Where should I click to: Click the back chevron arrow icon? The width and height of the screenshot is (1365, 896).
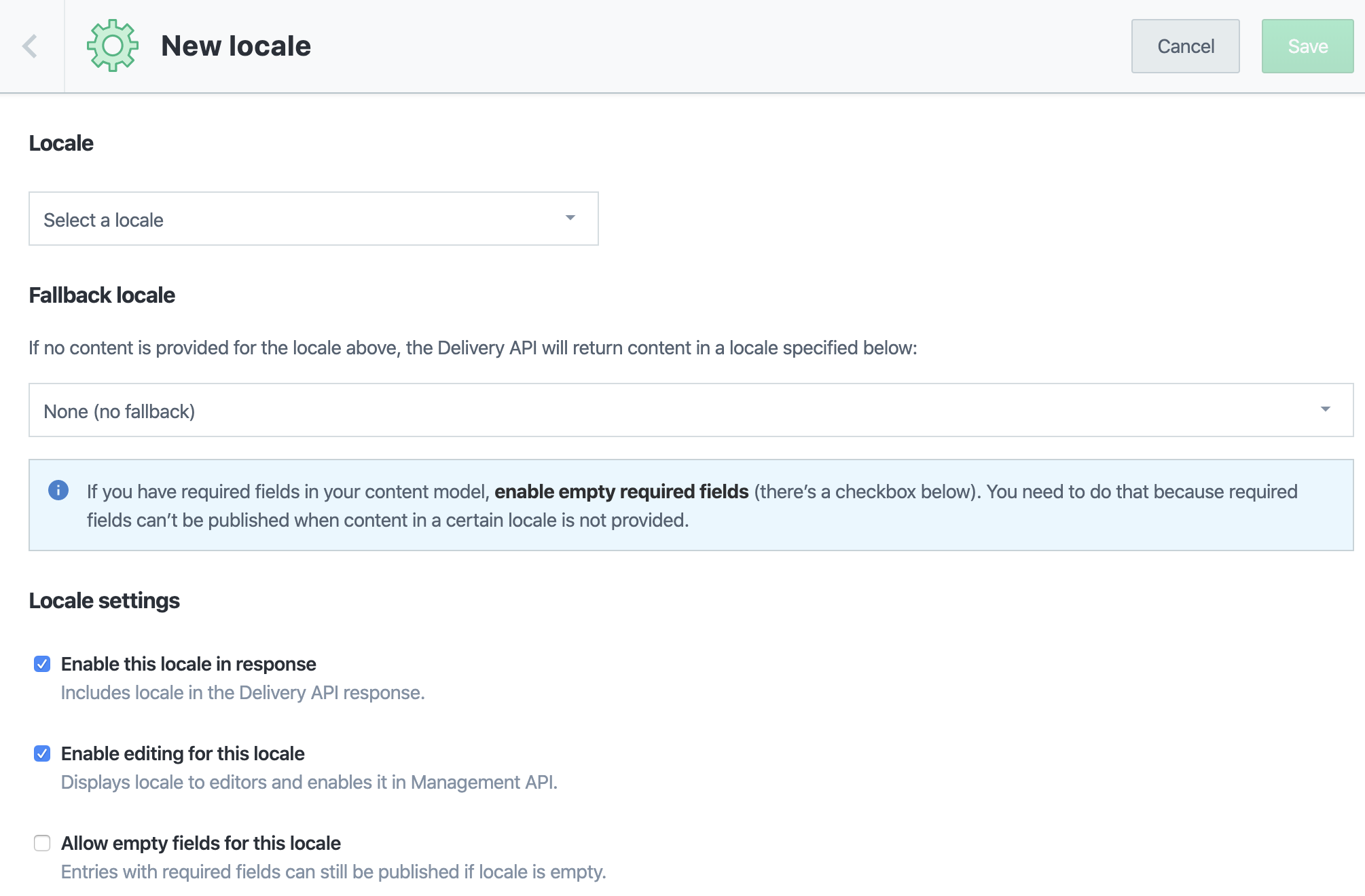(30, 46)
